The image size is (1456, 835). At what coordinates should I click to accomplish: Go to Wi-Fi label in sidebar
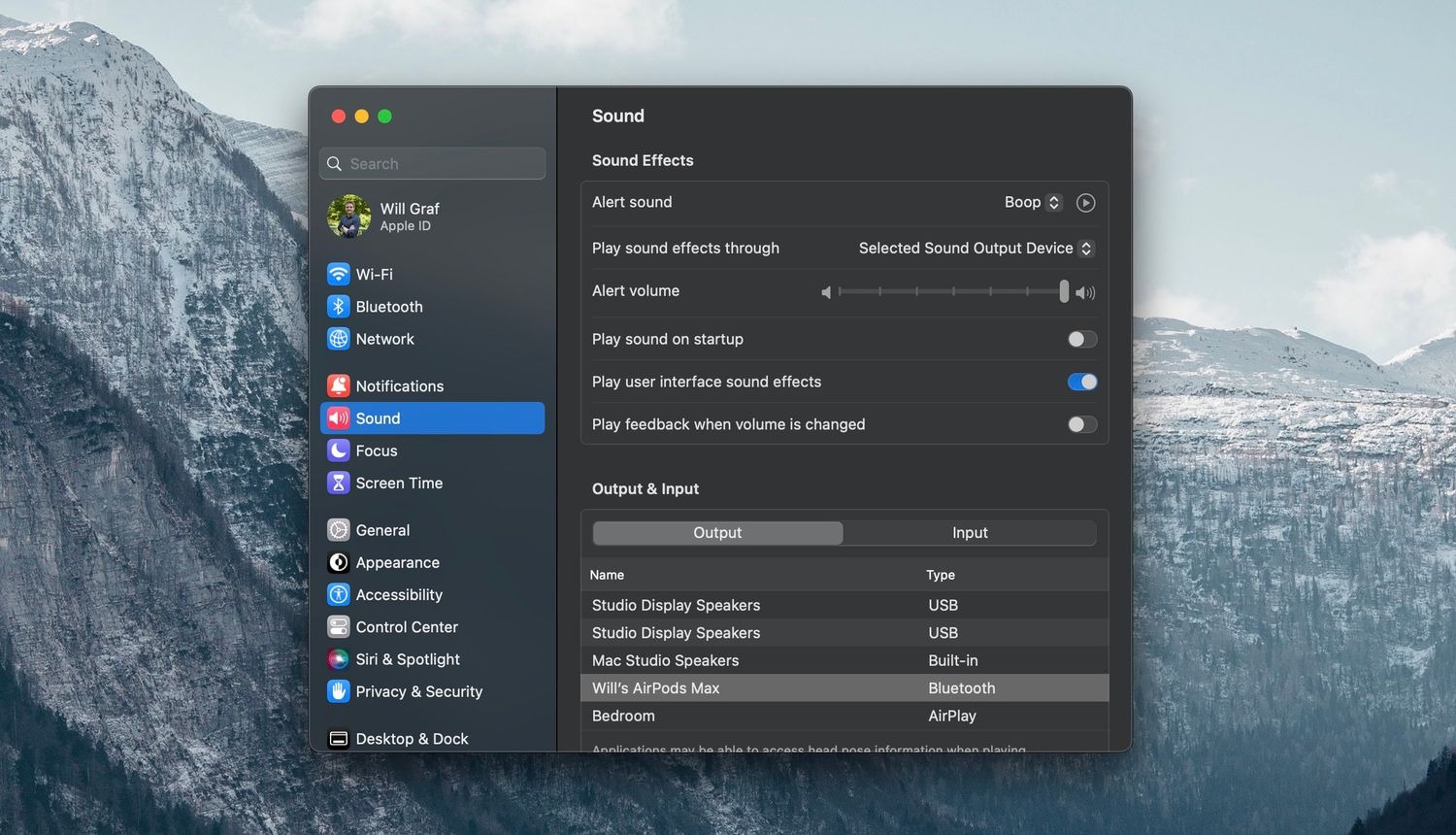click(x=375, y=274)
